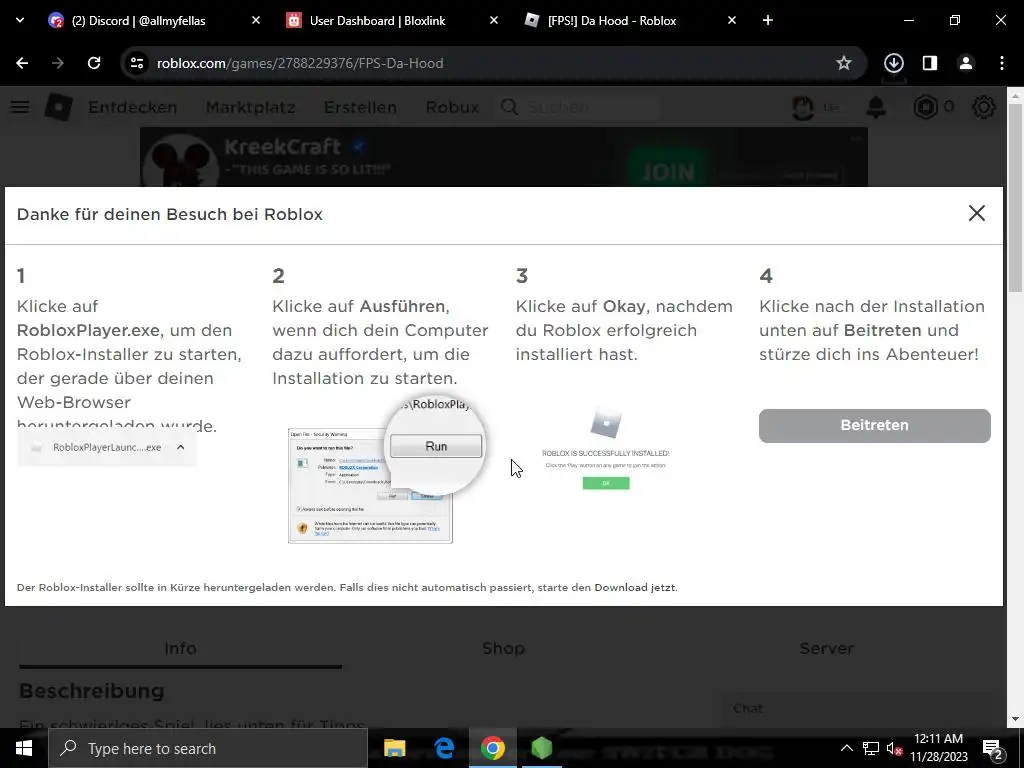
Task: Open Roblox settings gear
Action: click(x=984, y=107)
